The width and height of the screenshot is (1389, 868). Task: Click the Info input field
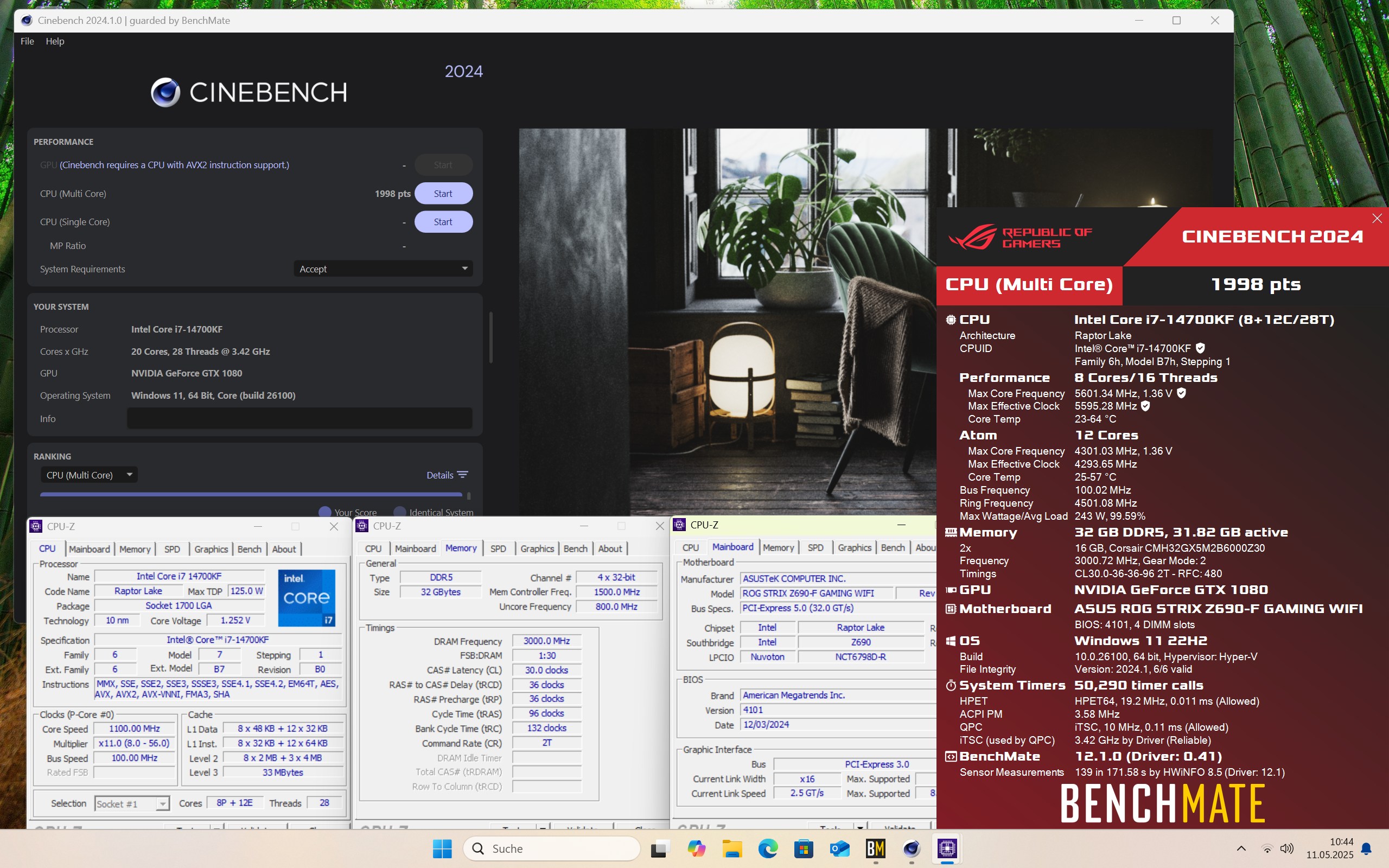[x=300, y=418]
